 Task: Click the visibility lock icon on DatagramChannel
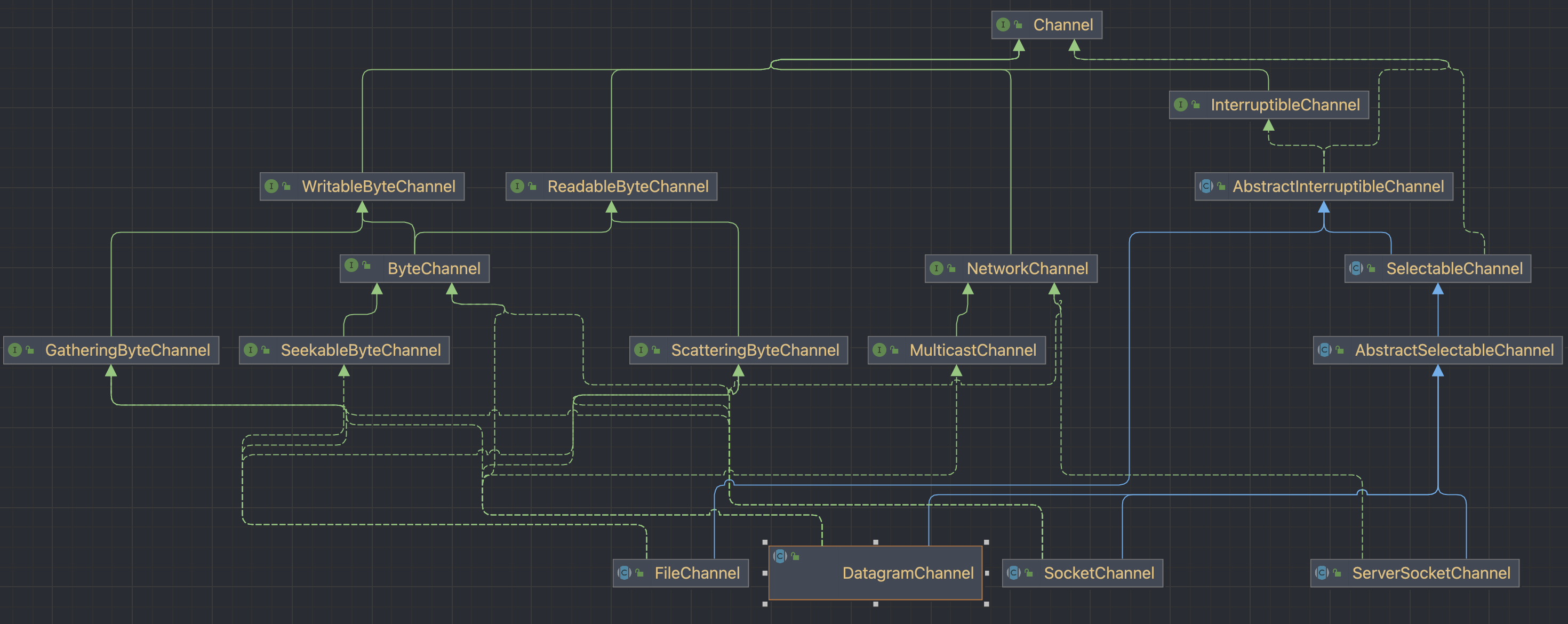(x=796, y=556)
